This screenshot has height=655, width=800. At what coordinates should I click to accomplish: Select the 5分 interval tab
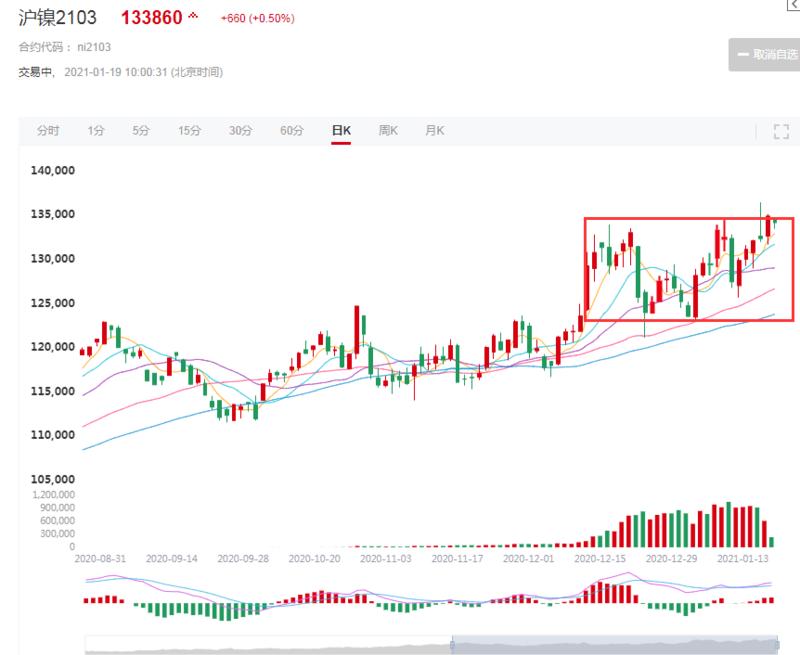click(x=141, y=131)
